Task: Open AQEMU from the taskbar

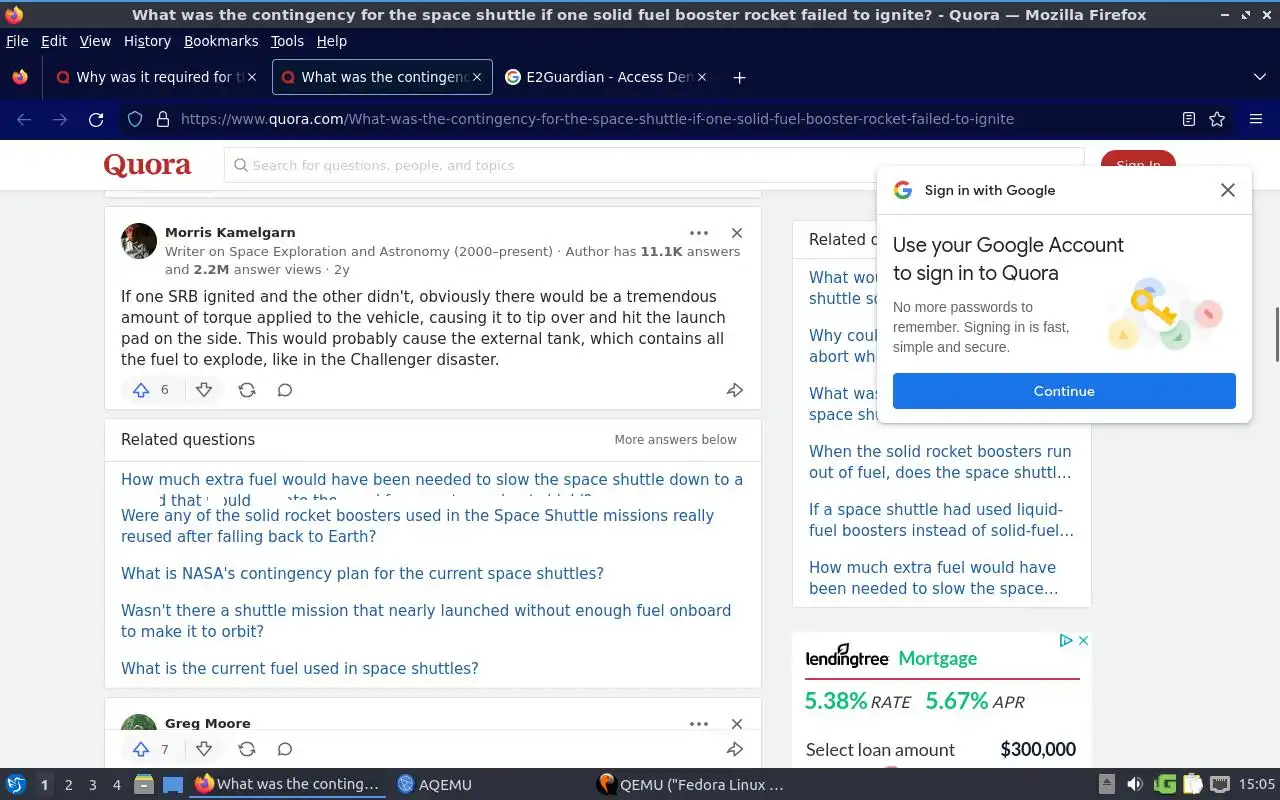Action: (x=434, y=785)
